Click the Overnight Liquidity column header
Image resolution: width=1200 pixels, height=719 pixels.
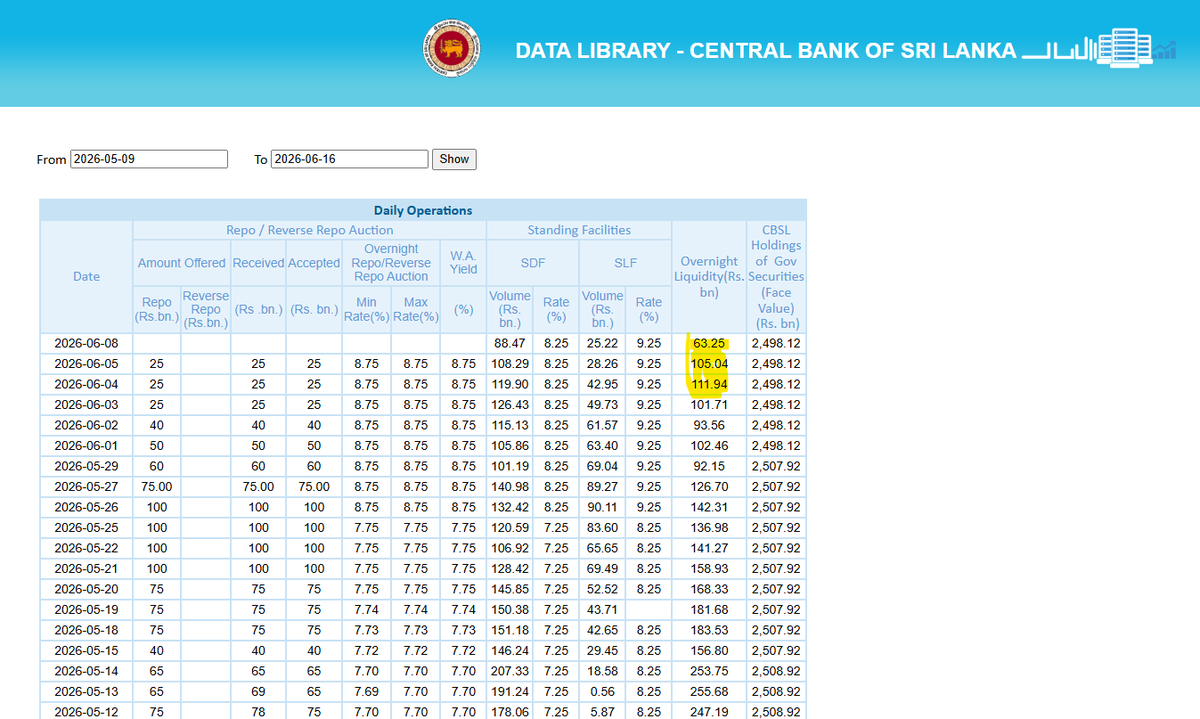click(x=709, y=276)
